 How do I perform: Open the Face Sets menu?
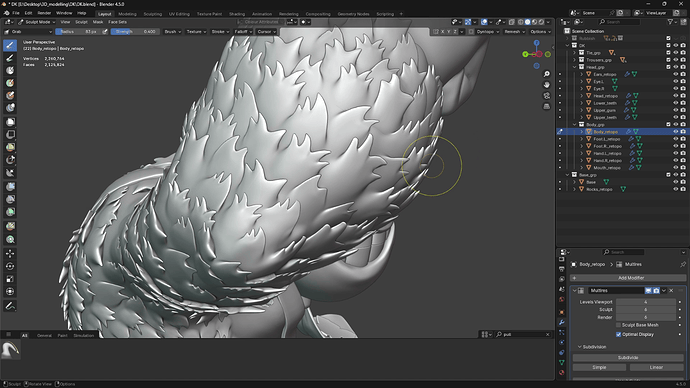point(117,22)
